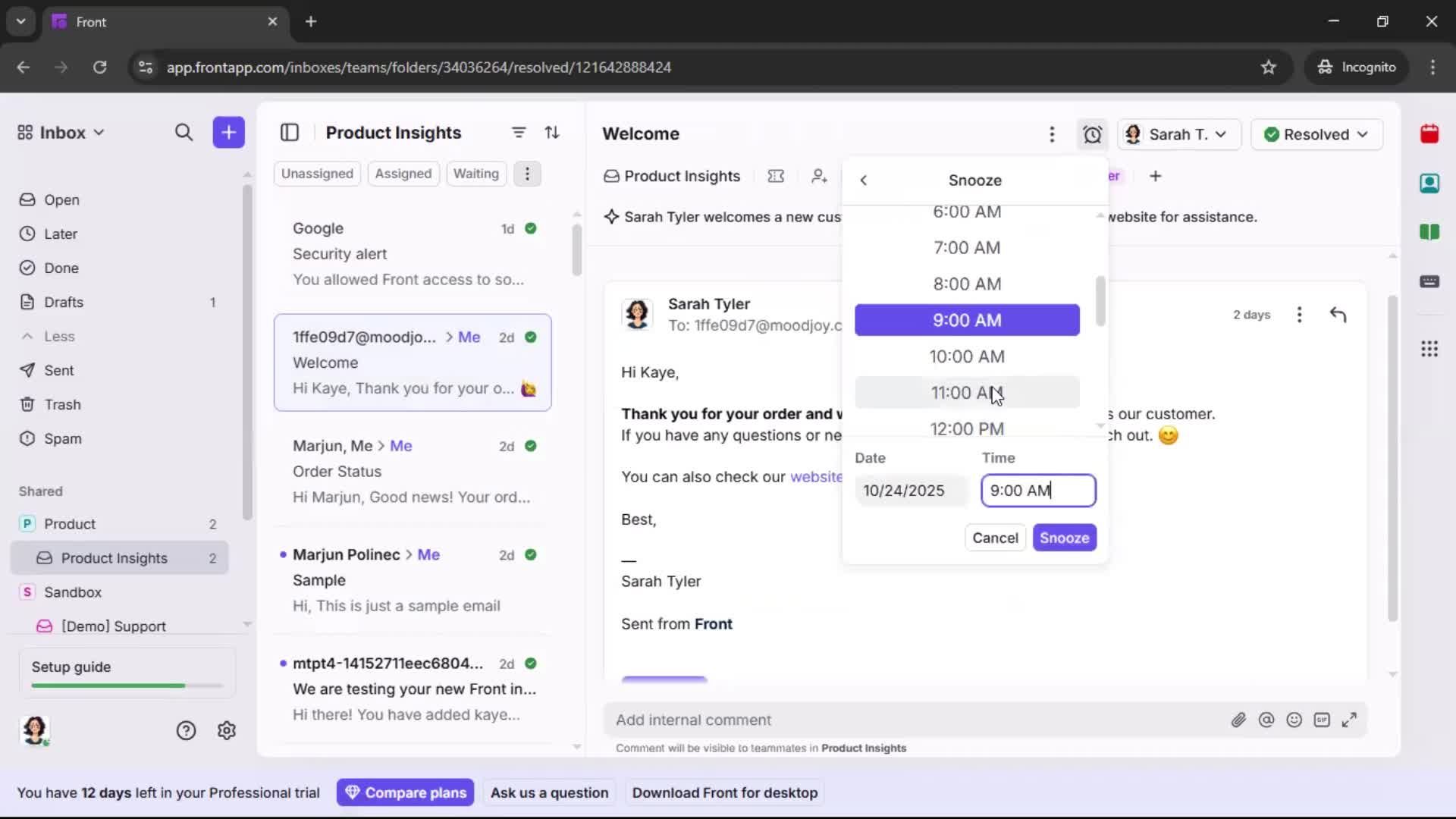Attach a file to the internal comment
The image size is (1456, 819).
(1239, 720)
